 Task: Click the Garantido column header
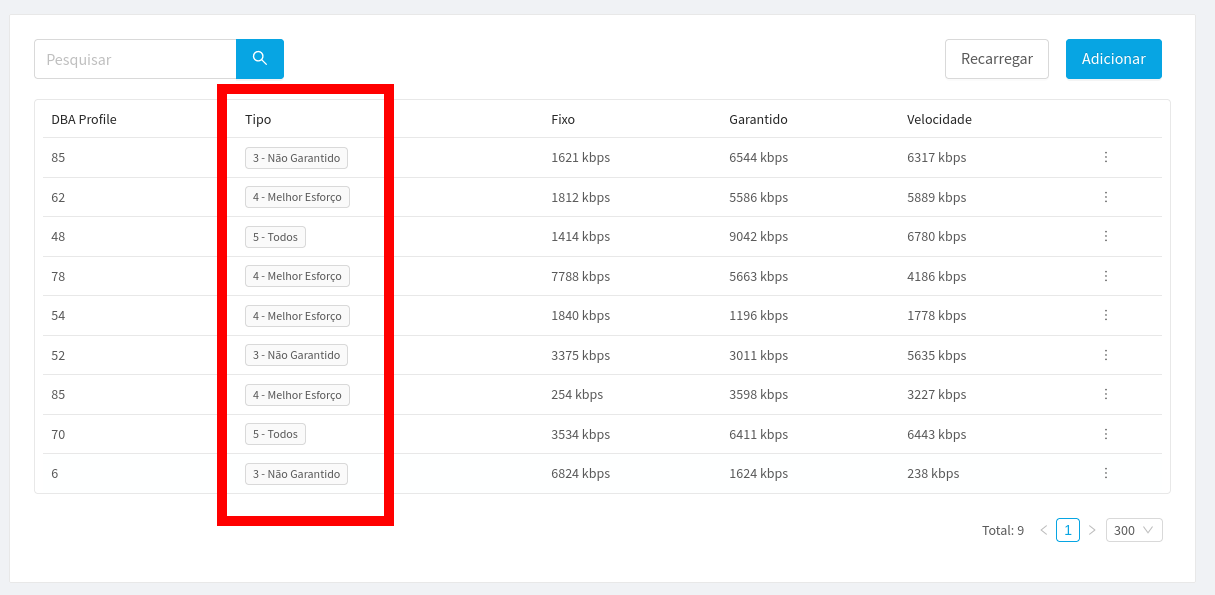(758, 119)
